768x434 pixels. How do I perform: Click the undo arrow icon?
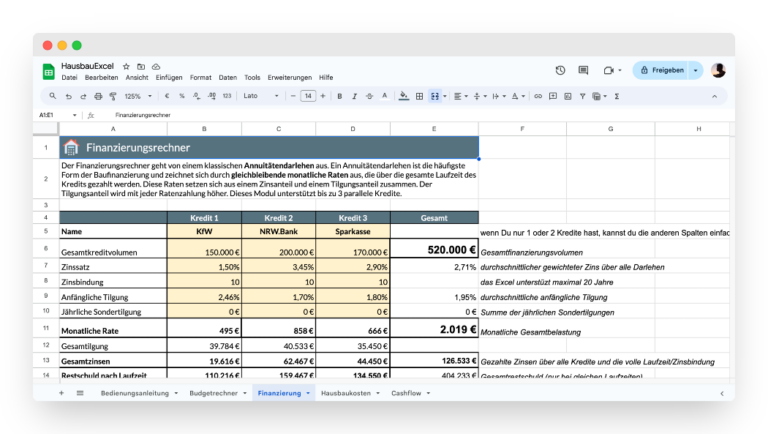(x=69, y=96)
